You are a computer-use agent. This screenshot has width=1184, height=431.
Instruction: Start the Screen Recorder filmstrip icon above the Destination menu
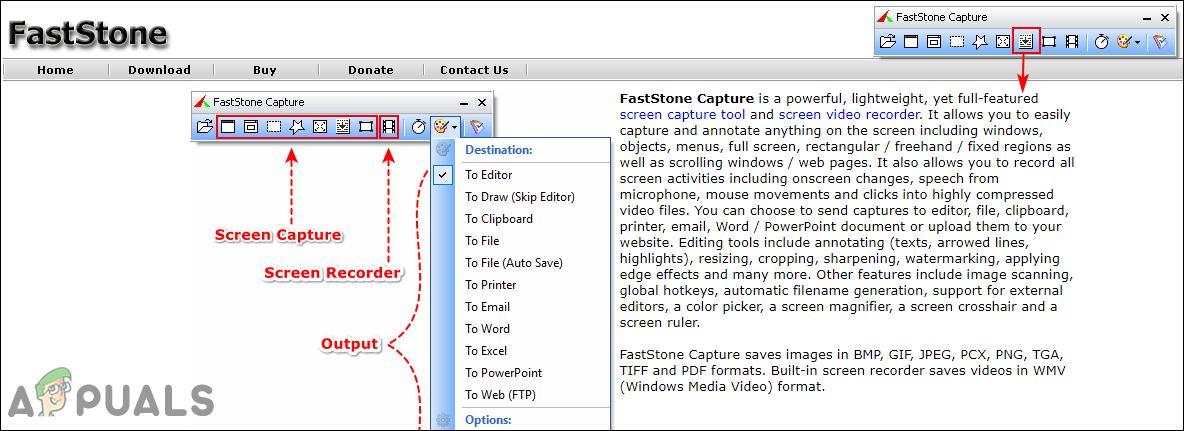[389, 127]
